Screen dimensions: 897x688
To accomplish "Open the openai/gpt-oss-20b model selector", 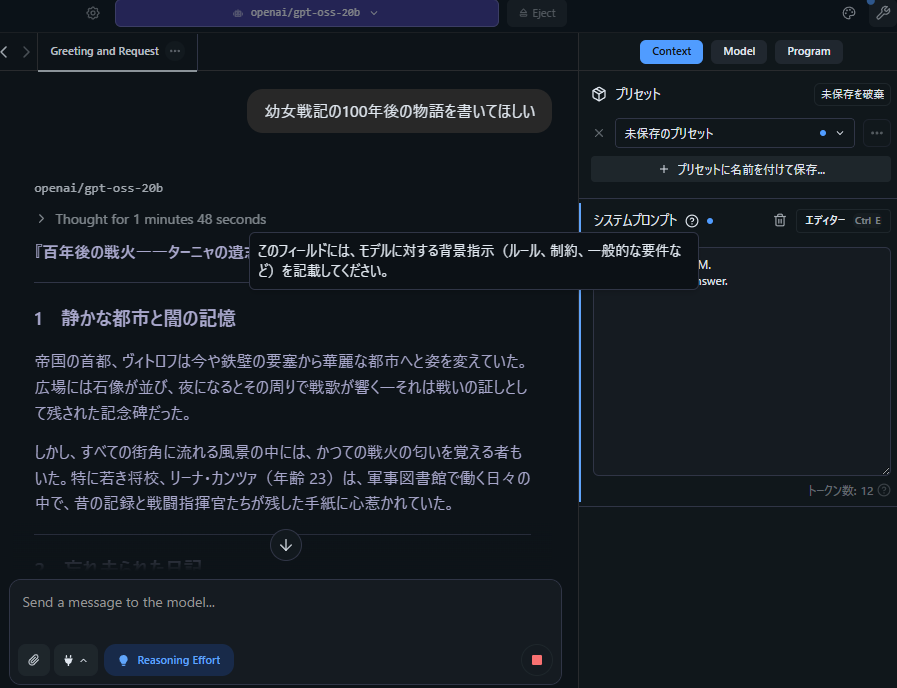I will (x=307, y=14).
